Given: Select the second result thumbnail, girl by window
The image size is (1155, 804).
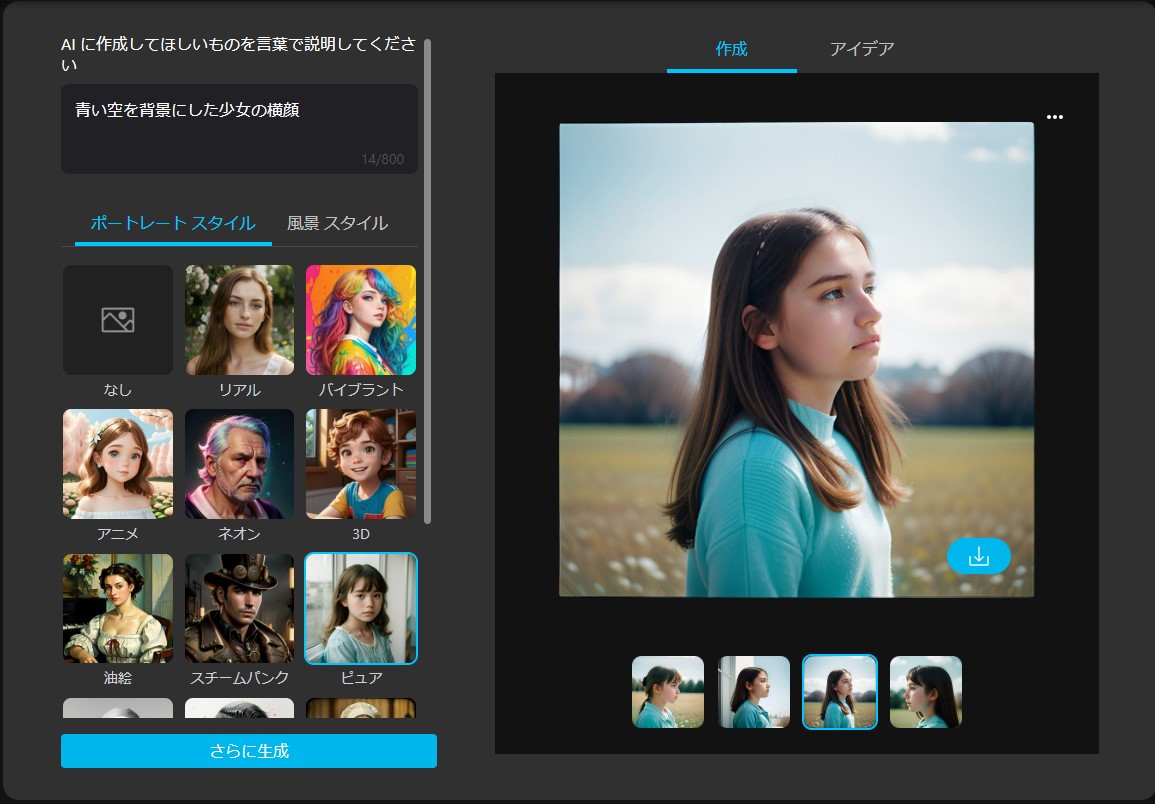Looking at the screenshot, I should (754, 692).
